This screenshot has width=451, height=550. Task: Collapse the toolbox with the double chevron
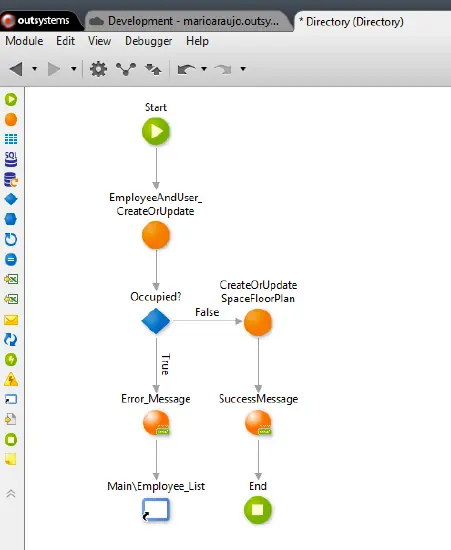click(11, 494)
